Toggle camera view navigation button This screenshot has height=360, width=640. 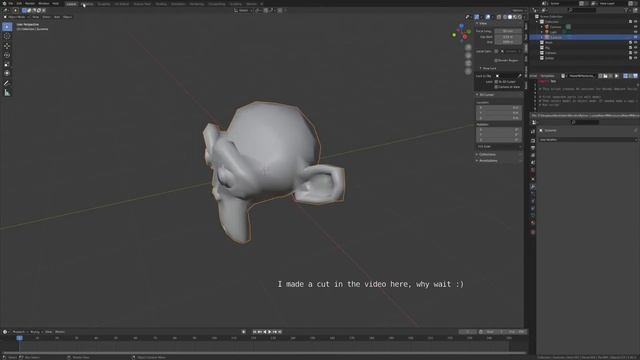468,64
